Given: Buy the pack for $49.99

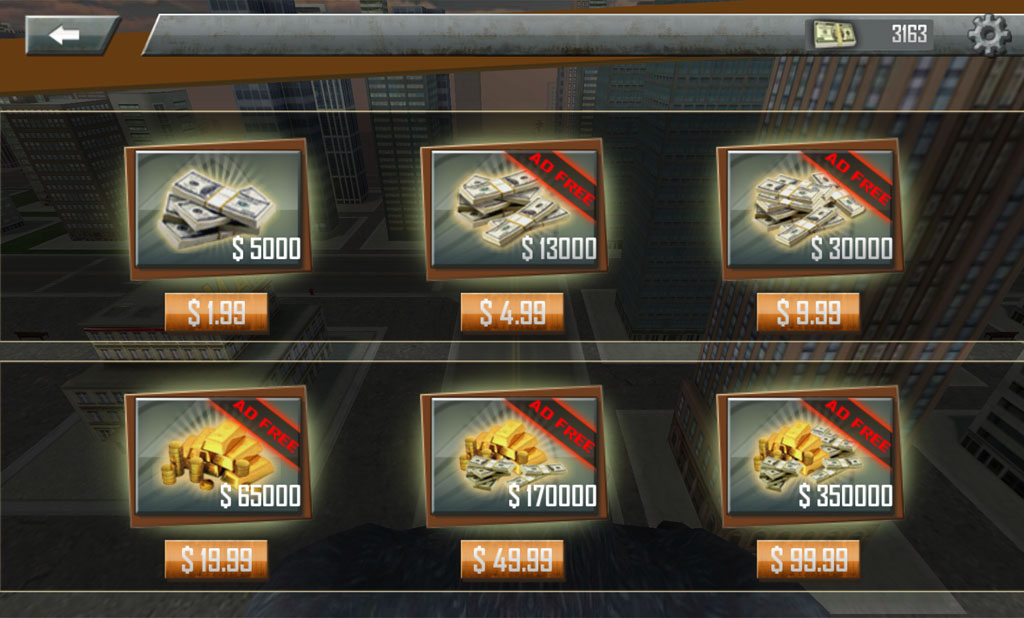Looking at the screenshot, I should [512, 559].
